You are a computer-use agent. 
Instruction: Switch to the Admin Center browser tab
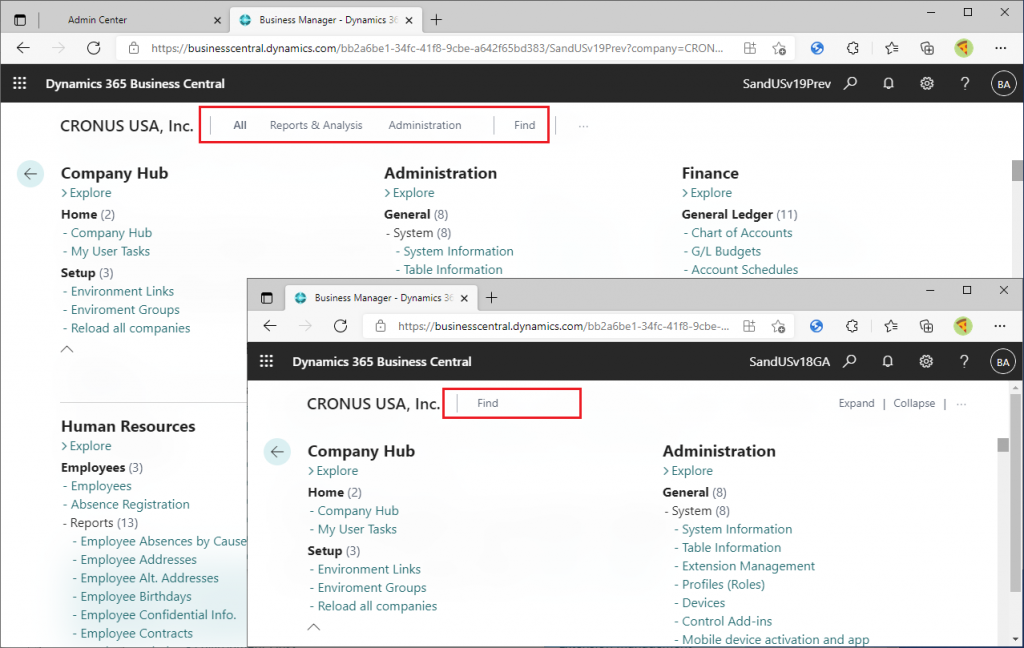[x=97, y=20]
